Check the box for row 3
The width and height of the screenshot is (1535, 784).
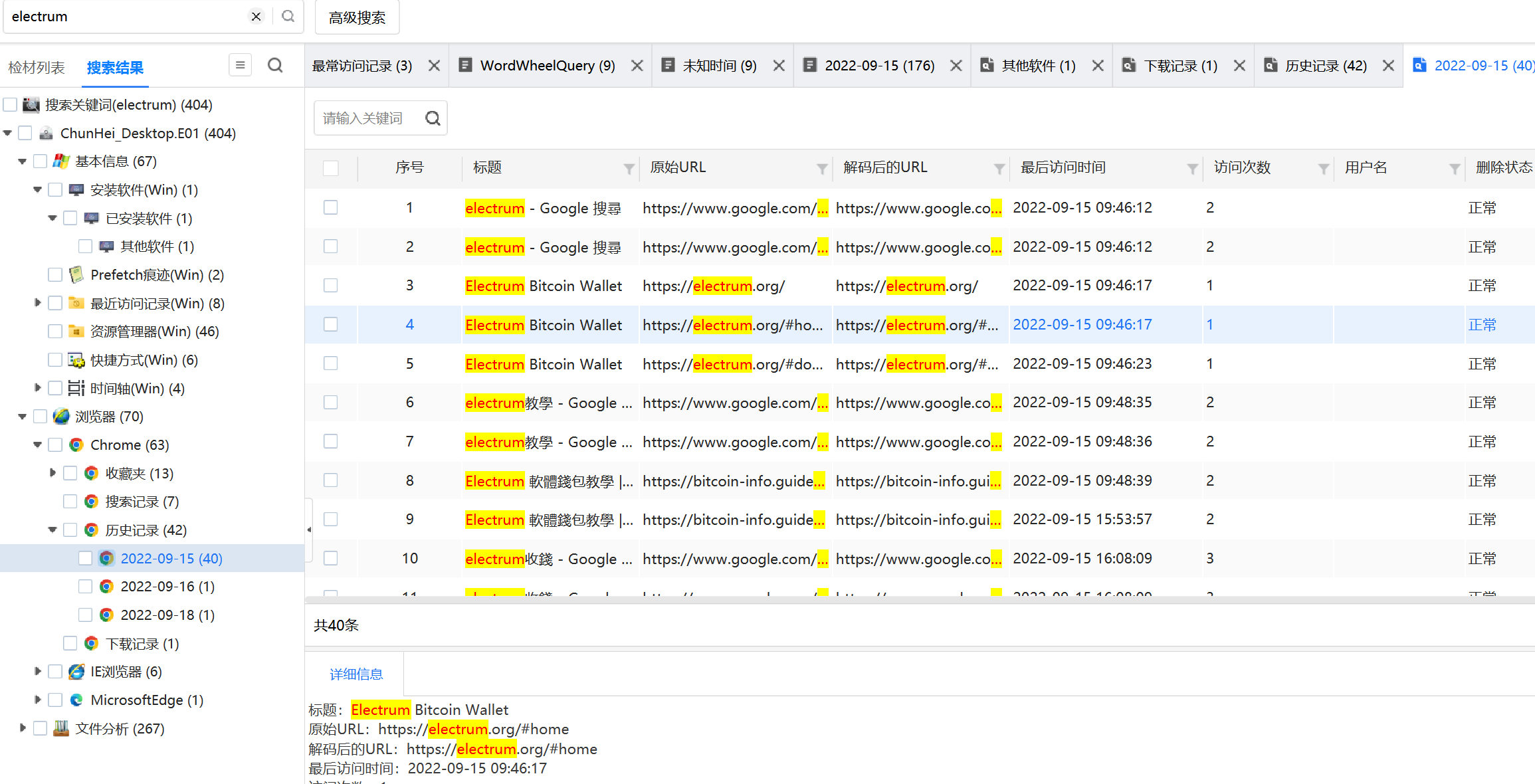(x=330, y=285)
